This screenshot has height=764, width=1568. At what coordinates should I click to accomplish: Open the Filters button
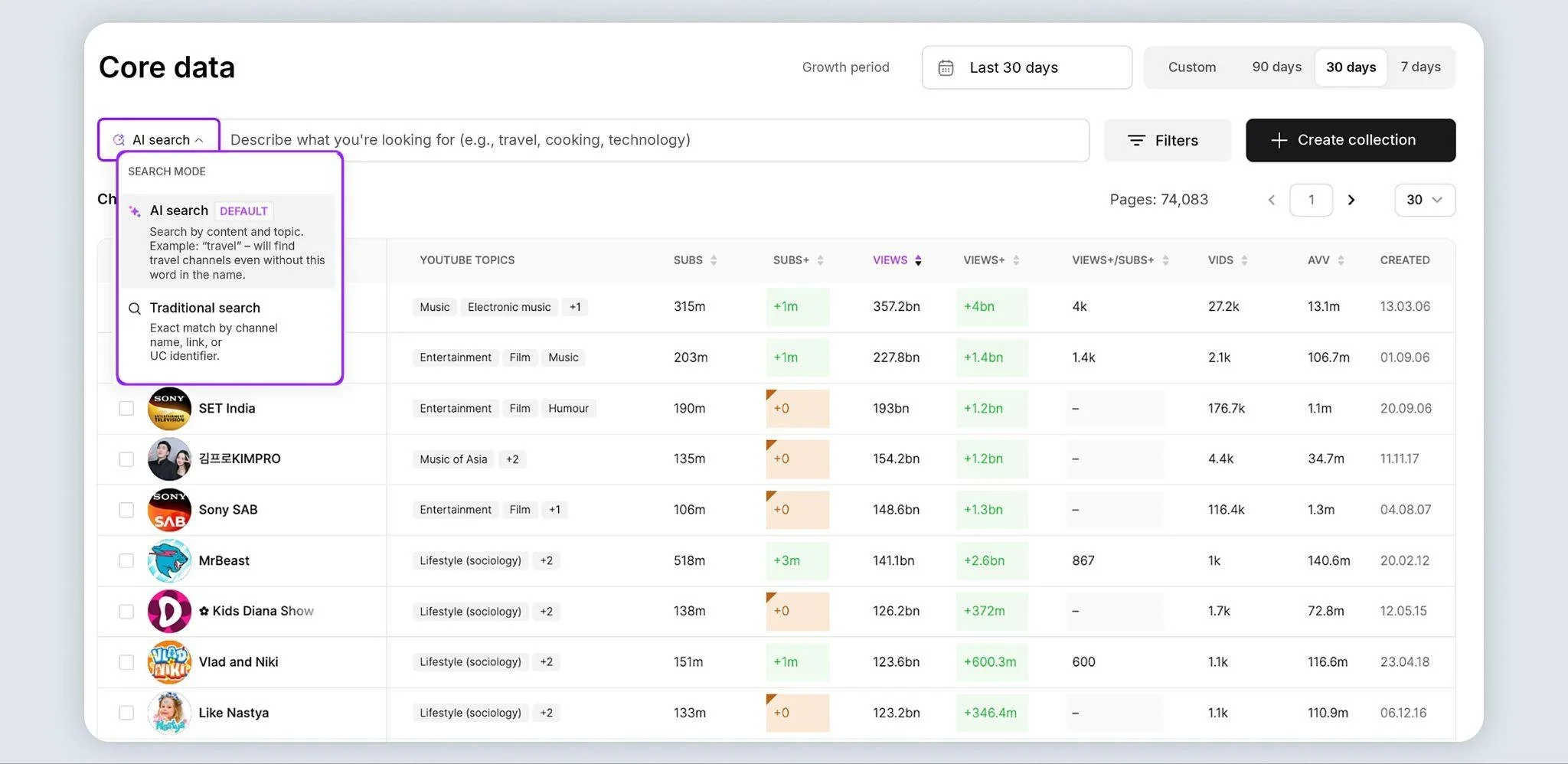point(1168,140)
